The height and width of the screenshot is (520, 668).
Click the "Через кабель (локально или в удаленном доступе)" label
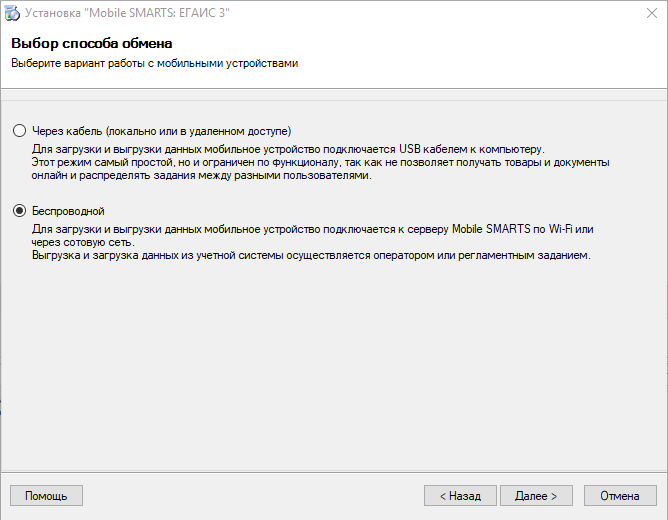tap(161, 131)
